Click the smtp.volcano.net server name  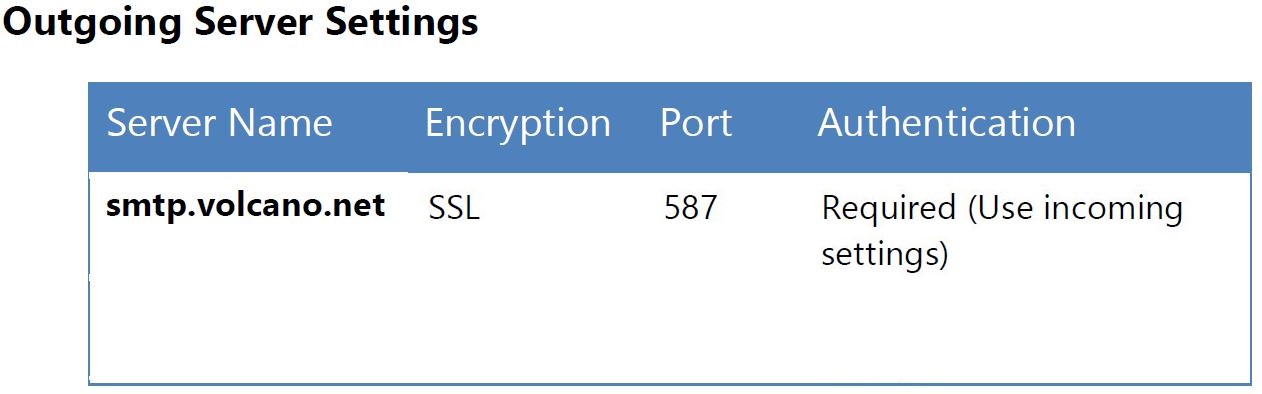tap(246, 206)
